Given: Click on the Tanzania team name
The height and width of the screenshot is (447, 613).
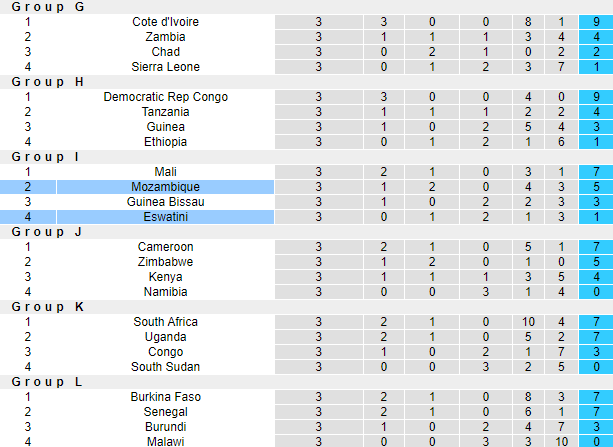Looking at the screenshot, I should [x=165, y=112].
